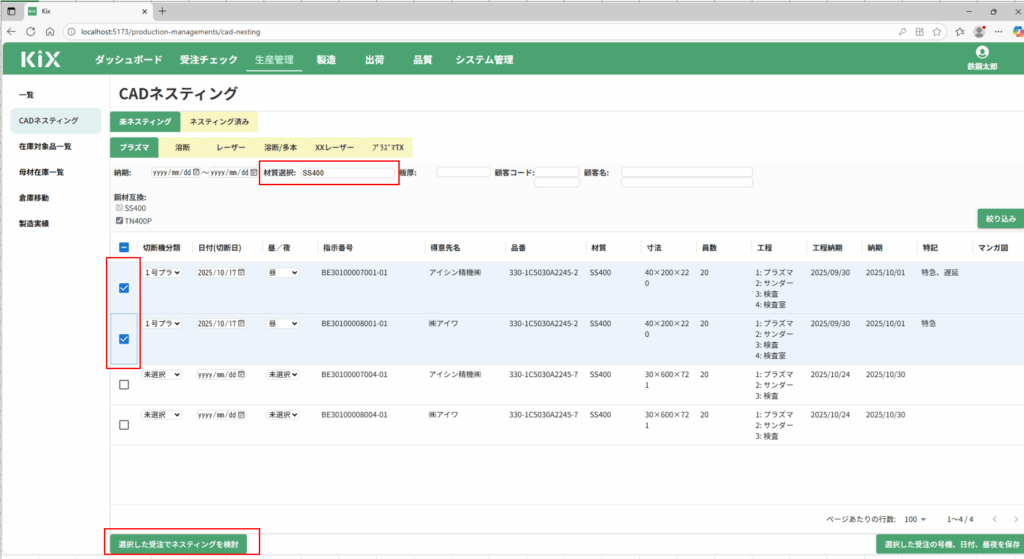Open 母材在庫一覧 in the left sidebar
This screenshot has height=559, width=1024.
coord(41,172)
